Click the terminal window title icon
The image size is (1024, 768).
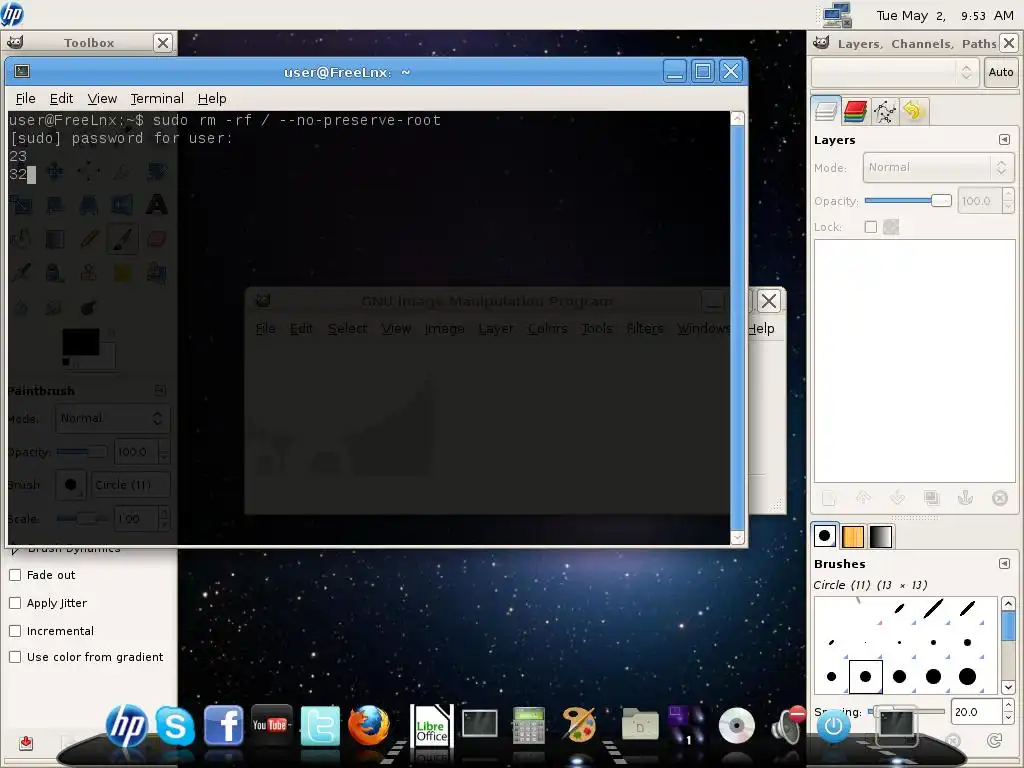(x=22, y=71)
